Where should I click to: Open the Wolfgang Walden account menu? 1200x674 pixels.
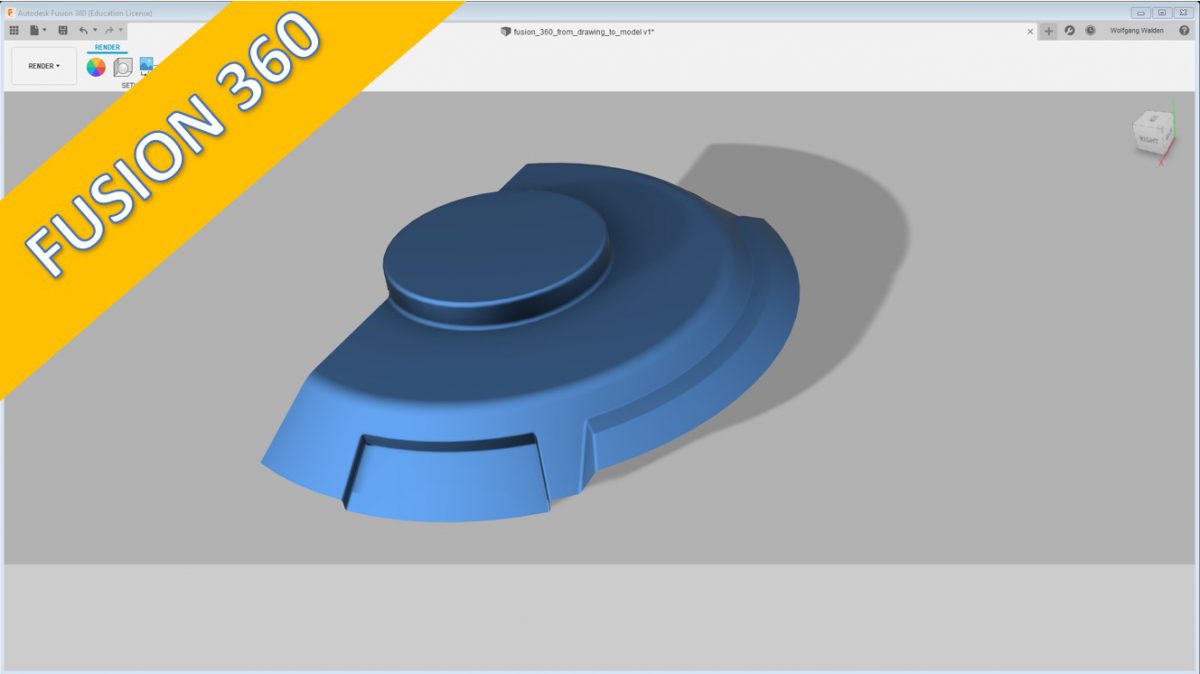(x=1137, y=31)
